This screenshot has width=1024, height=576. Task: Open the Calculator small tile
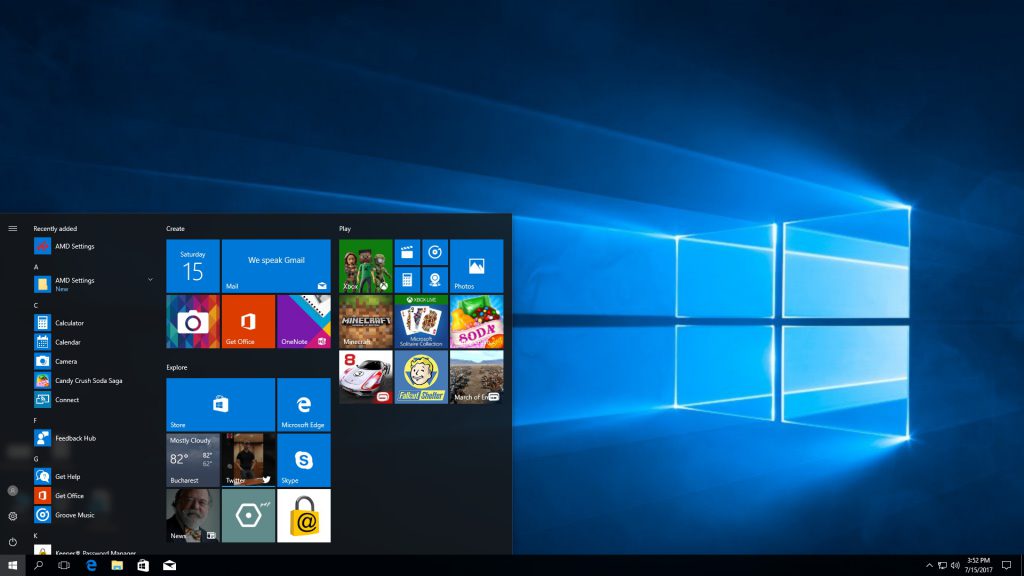coord(407,280)
